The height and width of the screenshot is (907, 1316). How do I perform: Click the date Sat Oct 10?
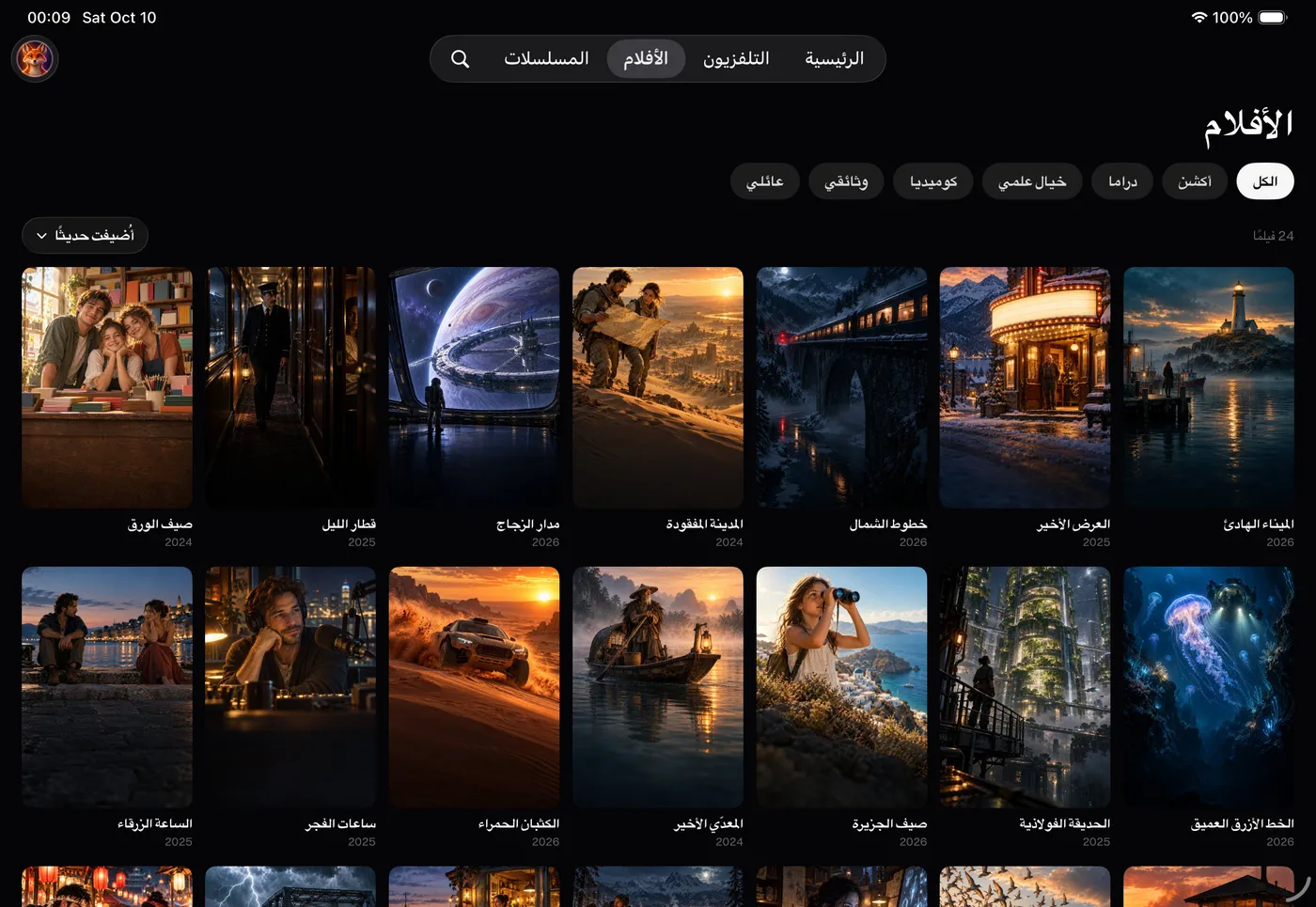pos(119,17)
